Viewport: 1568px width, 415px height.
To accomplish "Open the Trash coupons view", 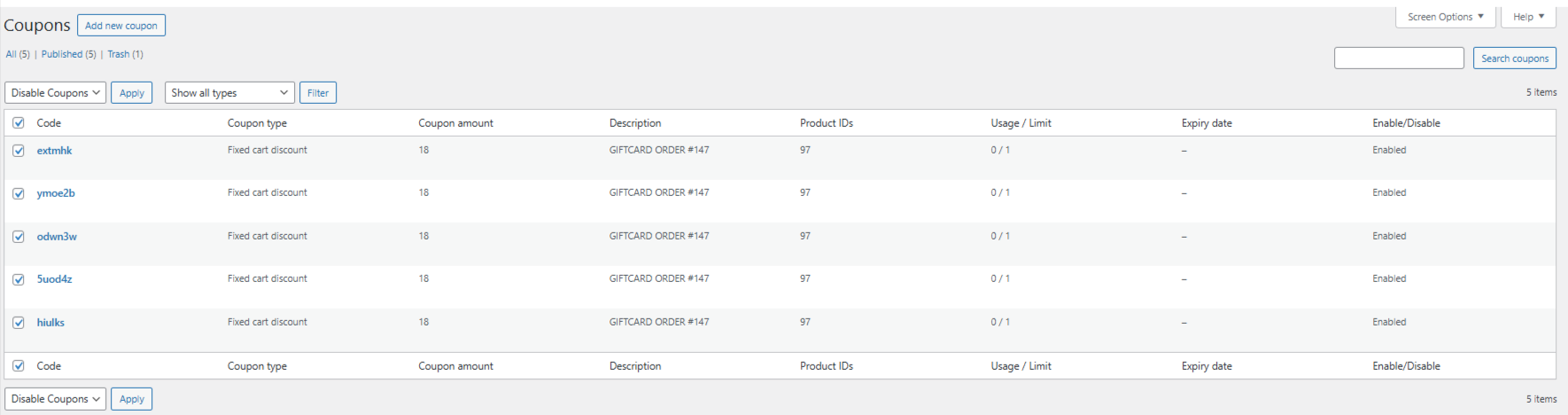I will (119, 54).
